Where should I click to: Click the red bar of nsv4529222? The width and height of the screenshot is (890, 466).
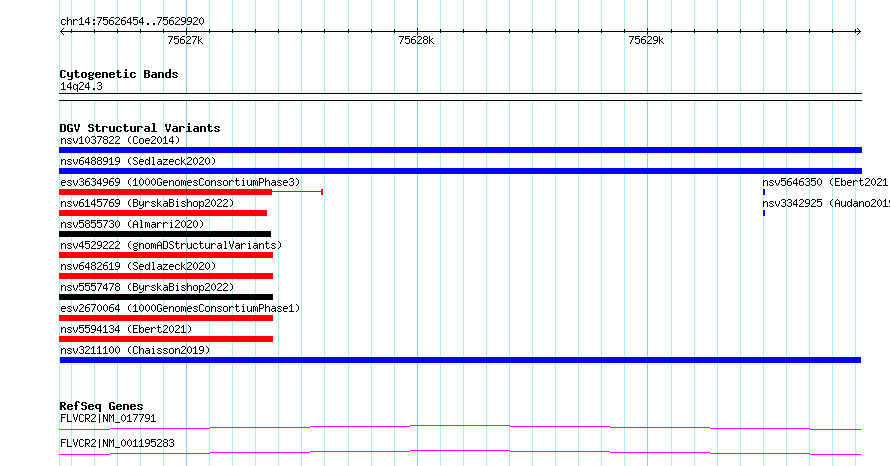(166, 255)
